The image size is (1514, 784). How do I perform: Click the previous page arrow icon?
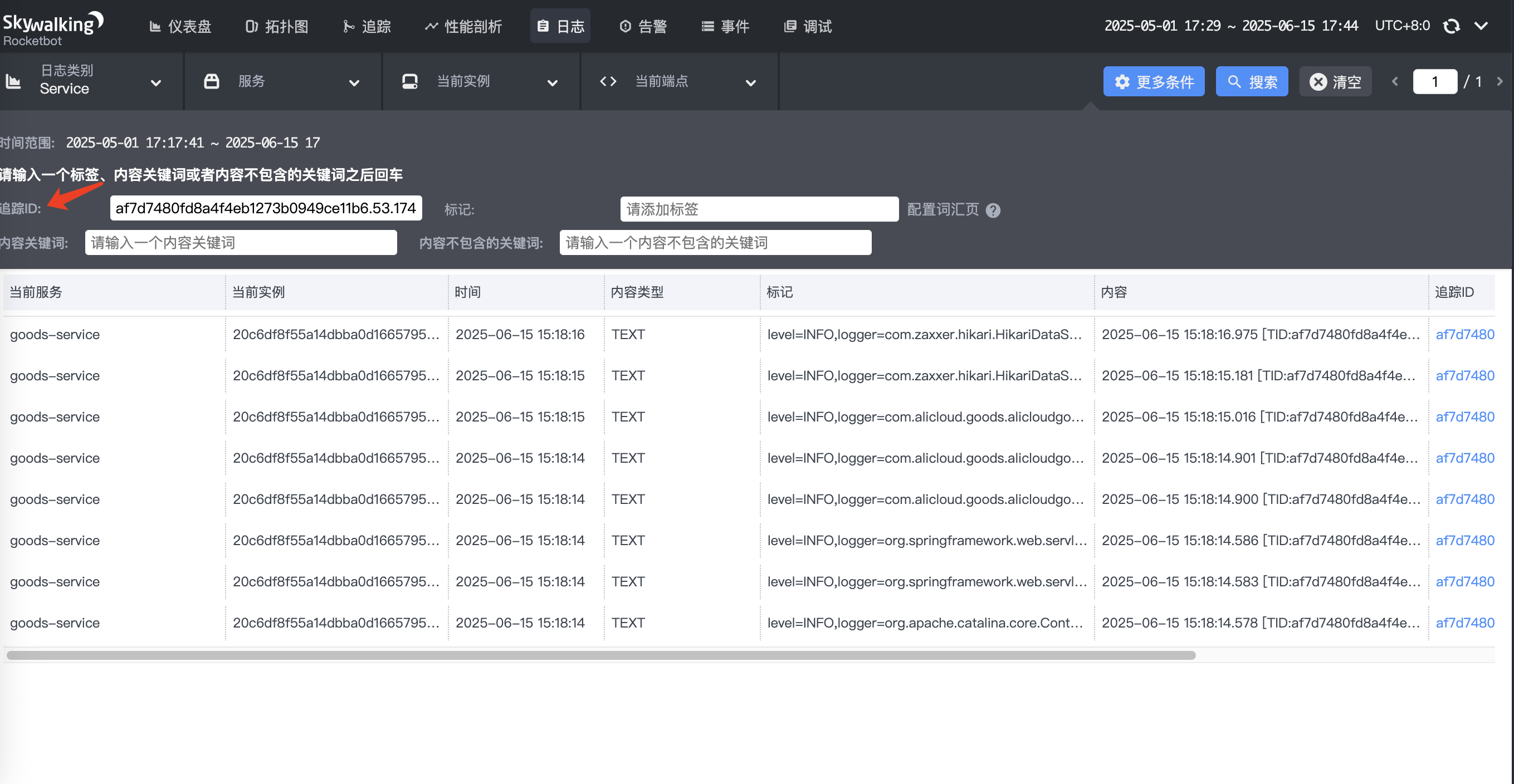pos(1395,82)
